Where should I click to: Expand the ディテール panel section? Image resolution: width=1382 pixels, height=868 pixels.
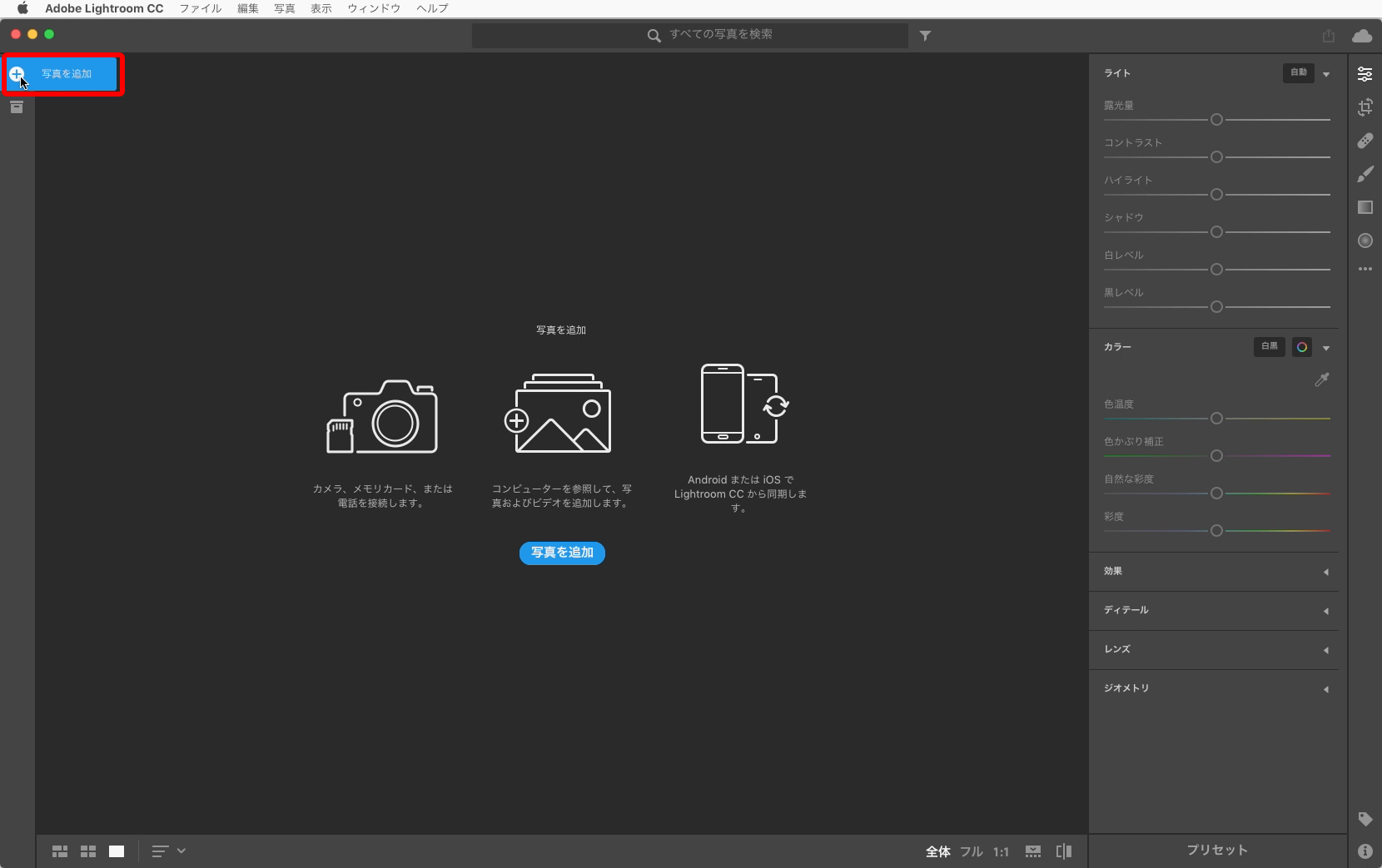click(x=1326, y=611)
